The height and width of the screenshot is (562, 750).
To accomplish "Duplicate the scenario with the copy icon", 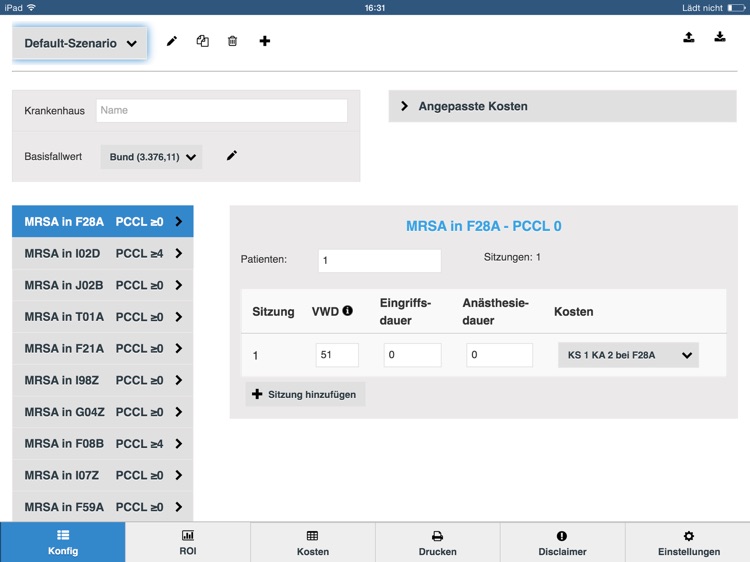I will tap(202, 41).
